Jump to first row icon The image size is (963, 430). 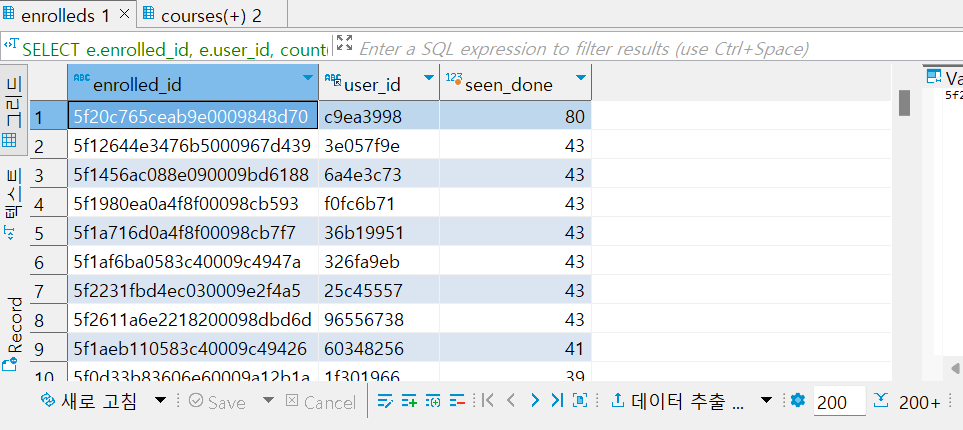point(488,401)
